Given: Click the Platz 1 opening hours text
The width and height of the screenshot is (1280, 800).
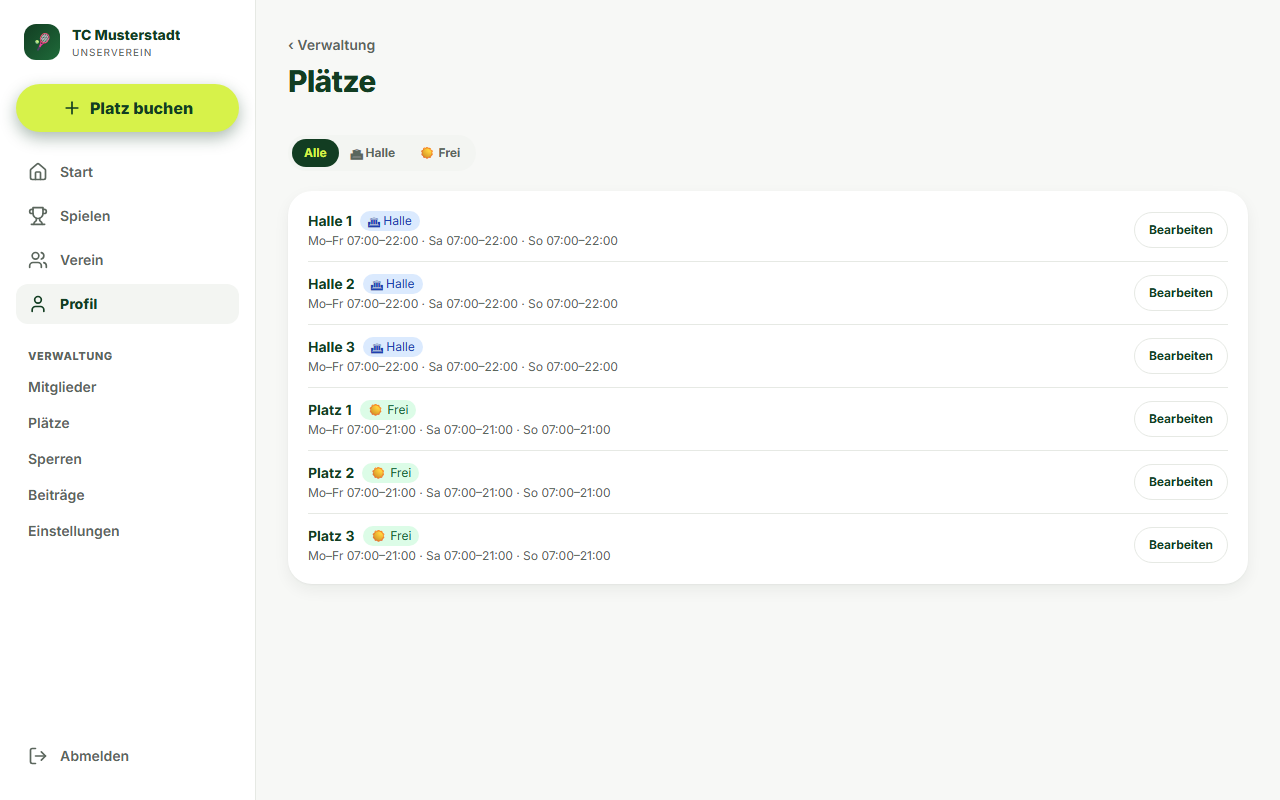Looking at the screenshot, I should click(459, 430).
